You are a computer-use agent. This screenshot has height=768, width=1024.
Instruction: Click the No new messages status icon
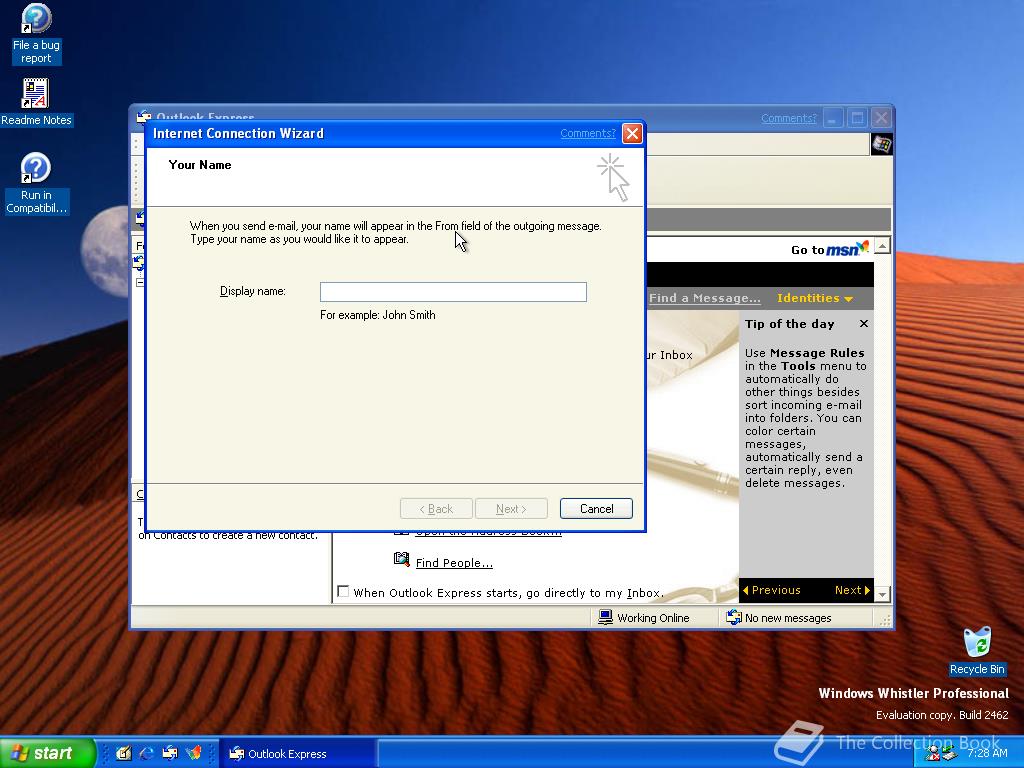pyautogui.click(x=733, y=617)
